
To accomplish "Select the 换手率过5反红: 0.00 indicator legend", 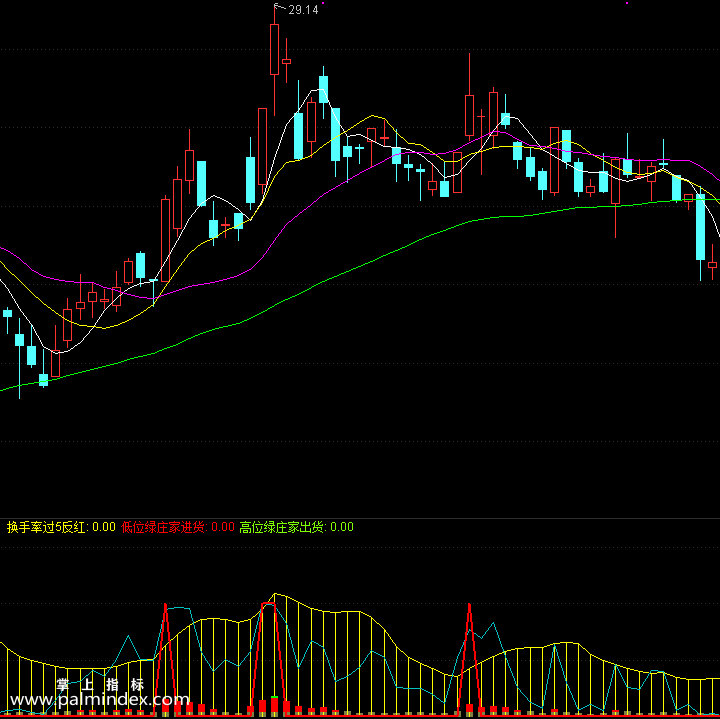I will pyautogui.click(x=61, y=527).
